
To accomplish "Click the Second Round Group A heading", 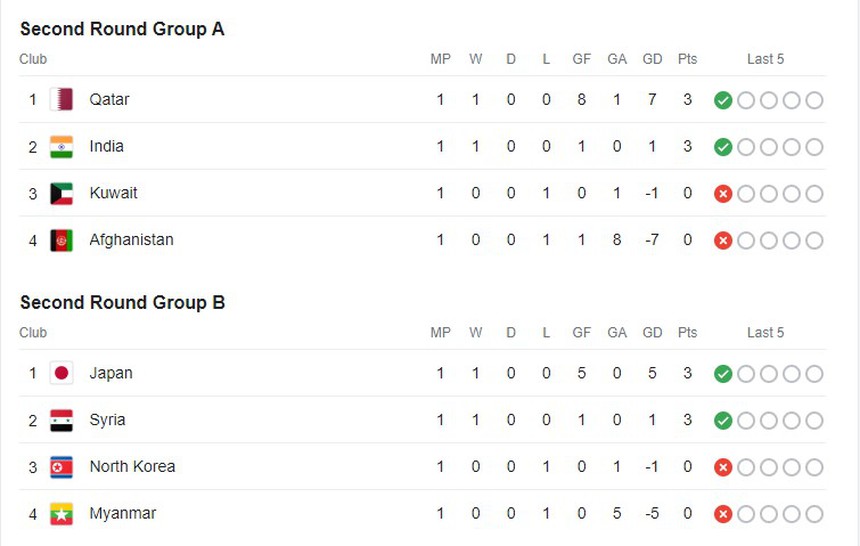I will (x=122, y=29).
